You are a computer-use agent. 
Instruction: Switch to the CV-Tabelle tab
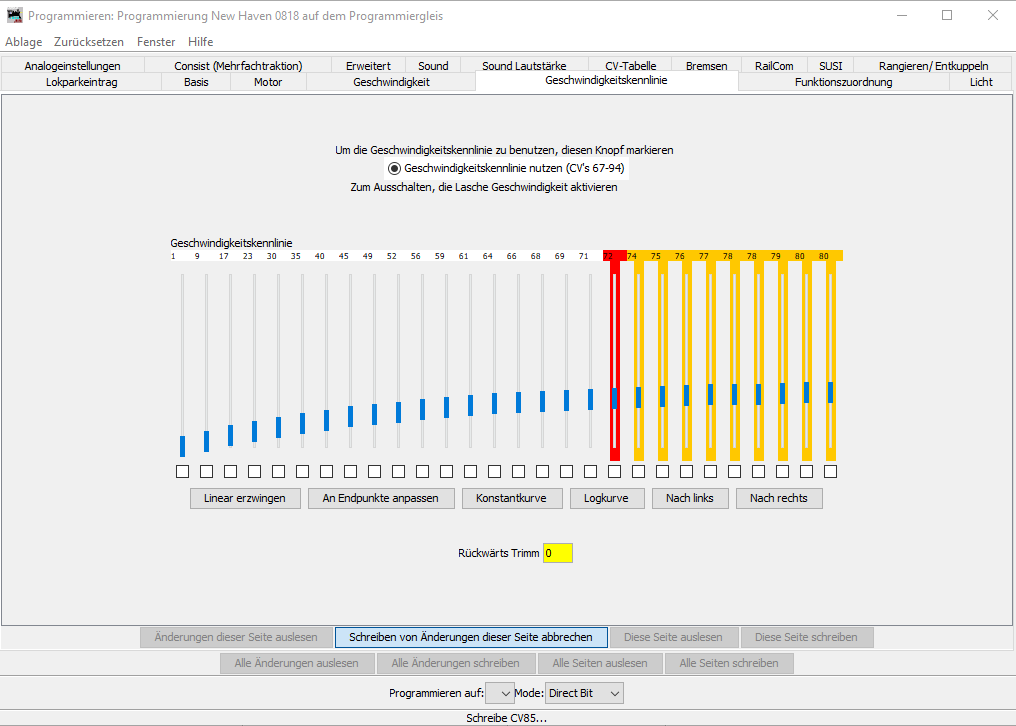point(630,66)
